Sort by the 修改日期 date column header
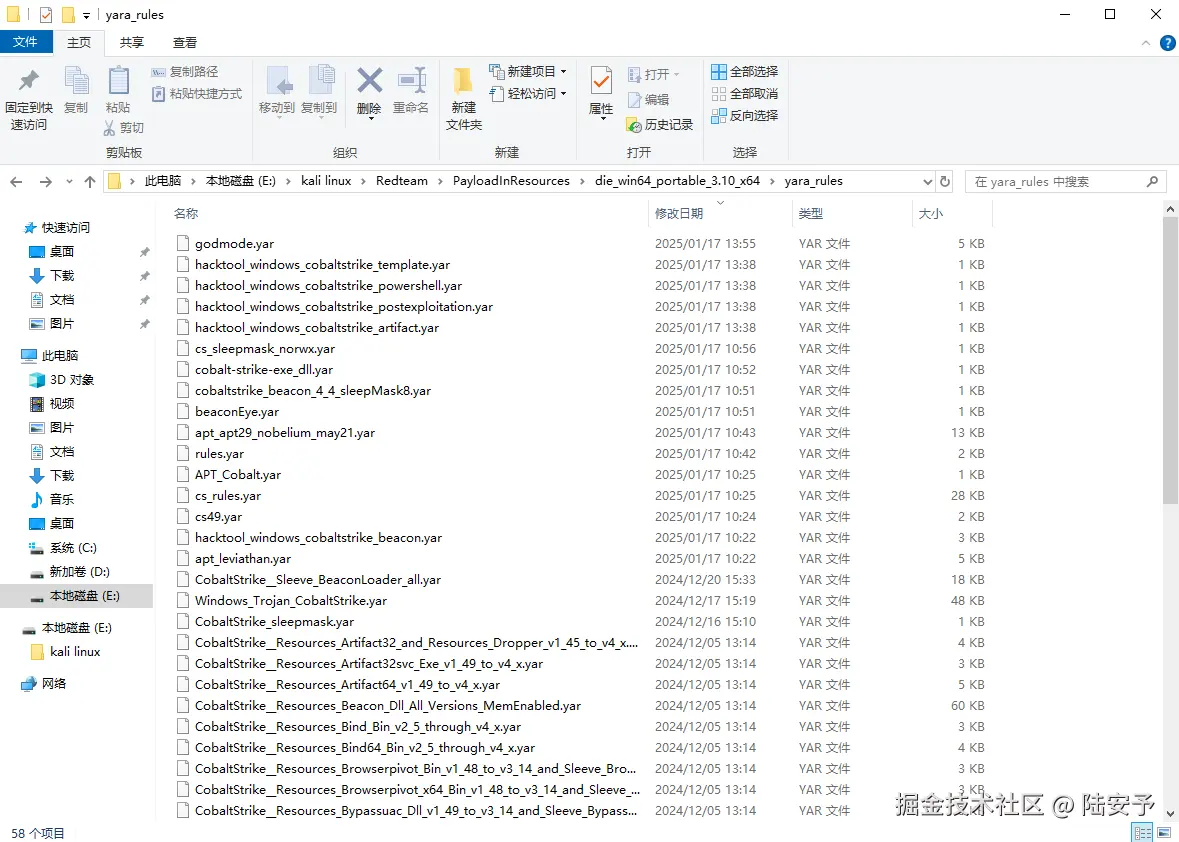 point(679,214)
